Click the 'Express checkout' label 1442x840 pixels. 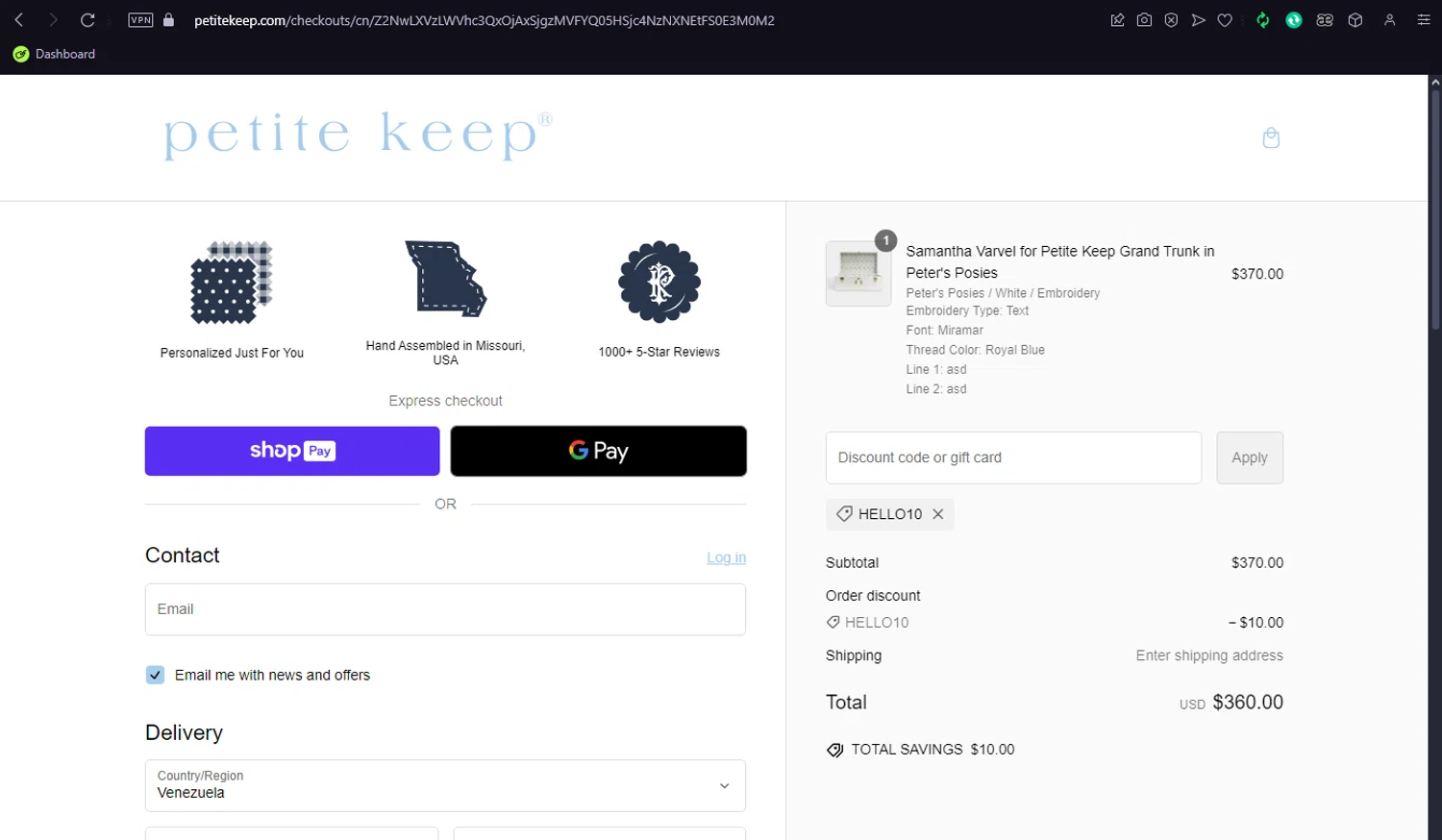[x=445, y=401]
